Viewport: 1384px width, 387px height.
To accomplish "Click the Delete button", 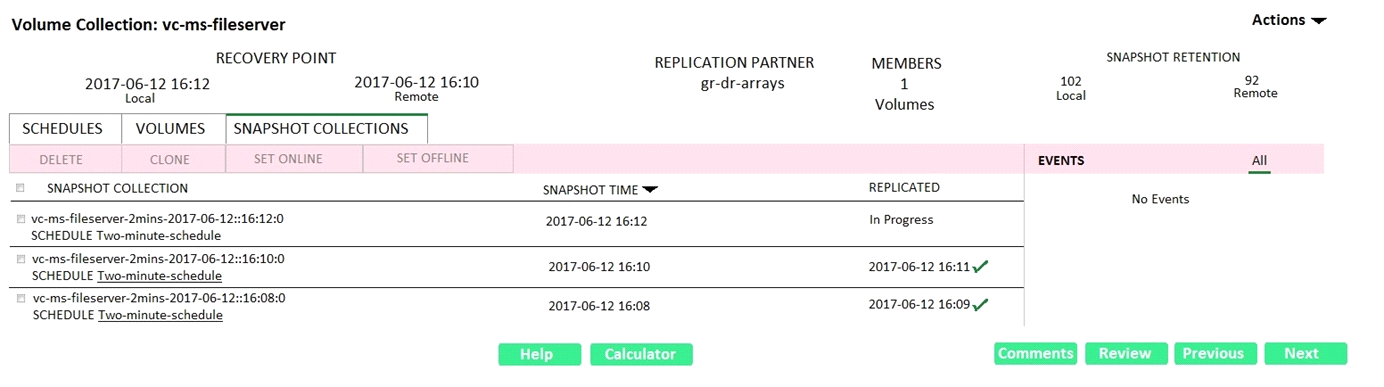I will coord(62,159).
